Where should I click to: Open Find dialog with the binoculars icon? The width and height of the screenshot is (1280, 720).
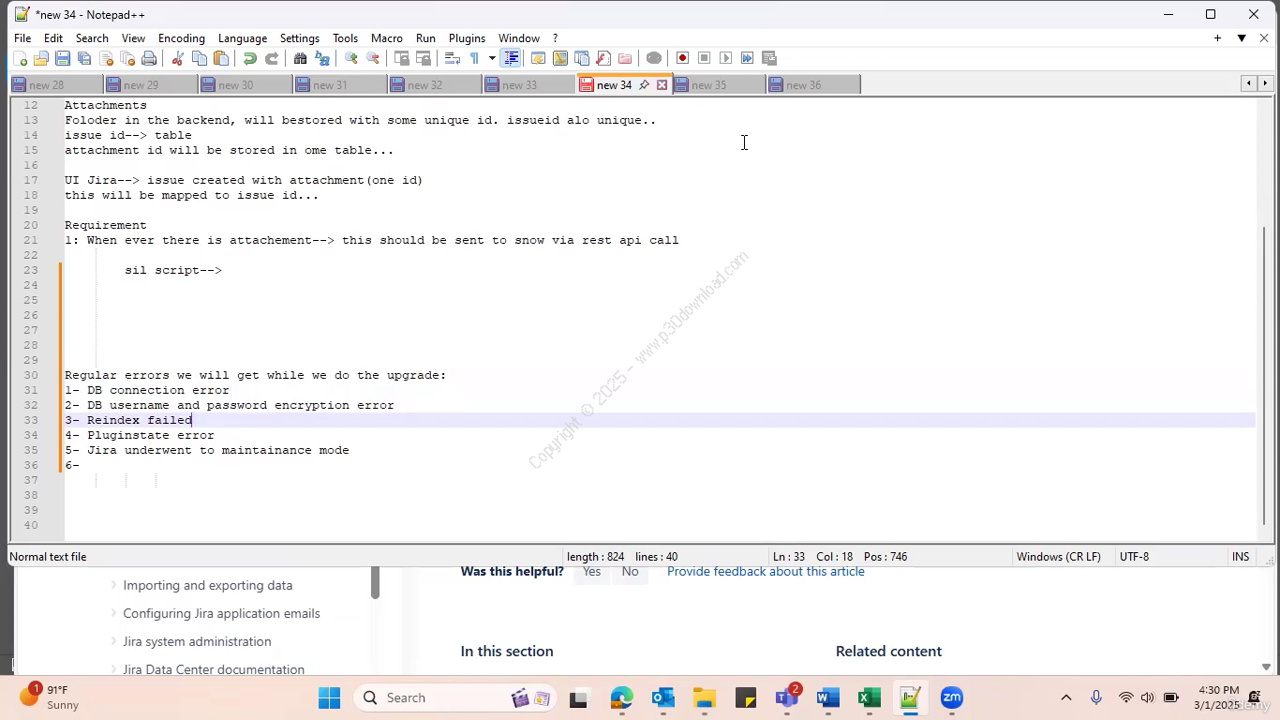tap(300, 58)
